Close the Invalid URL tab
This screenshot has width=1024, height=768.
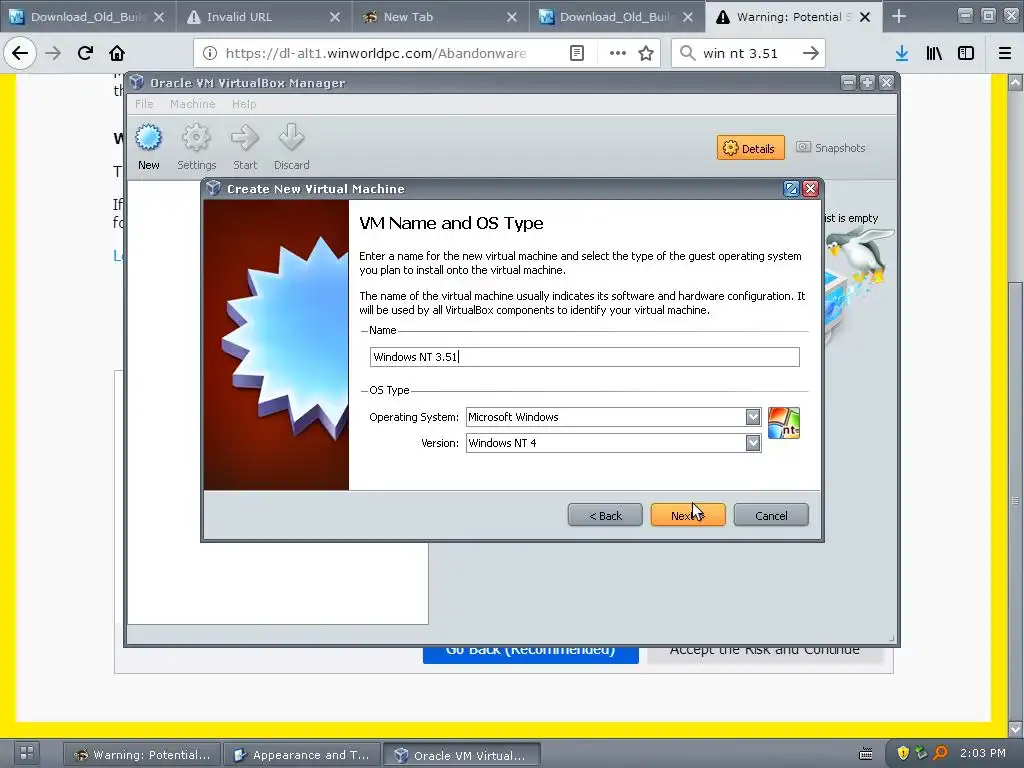335,17
